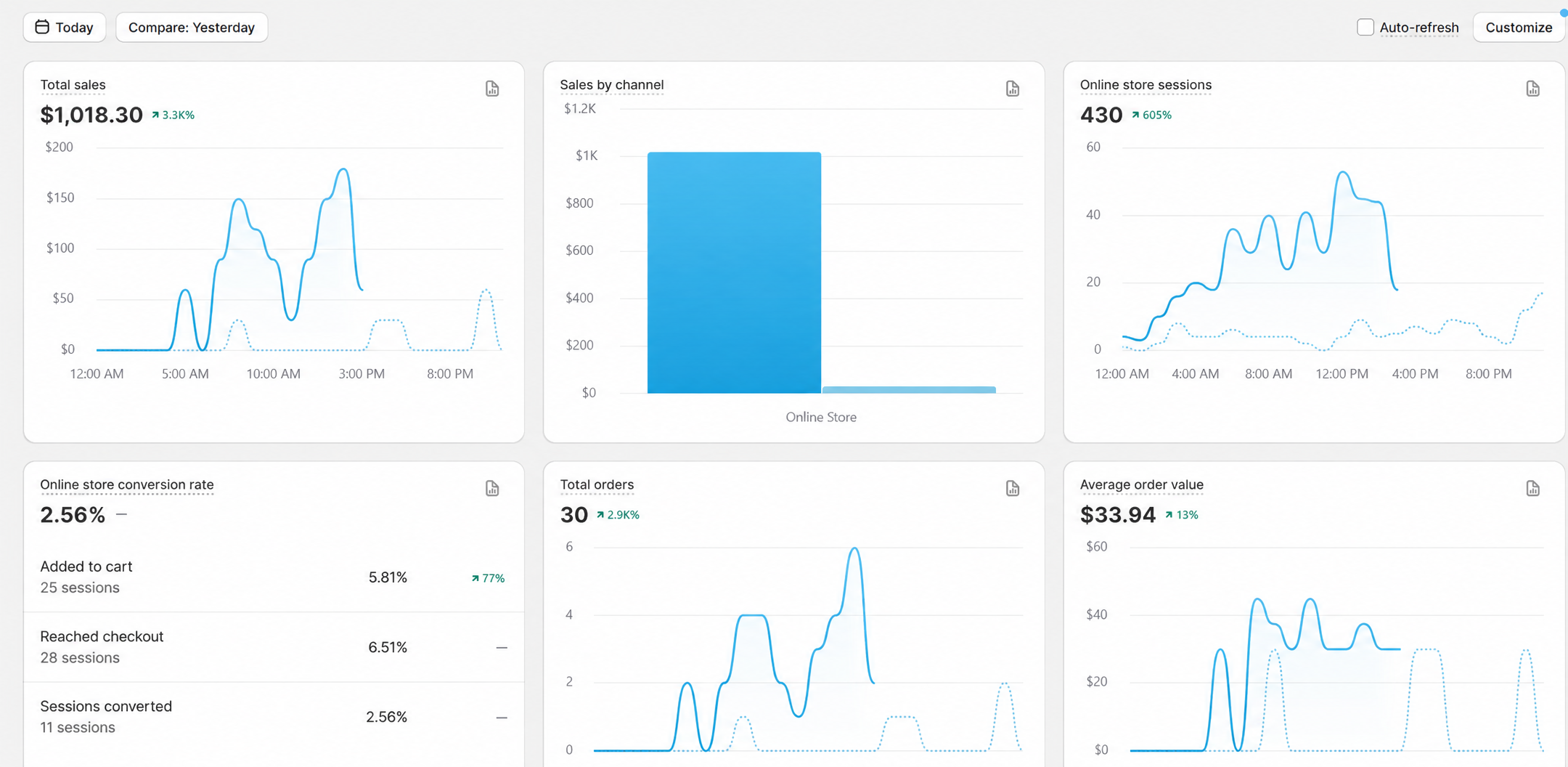1568x767 pixels.
Task: Open the Average order value report icon
Action: 1532,488
